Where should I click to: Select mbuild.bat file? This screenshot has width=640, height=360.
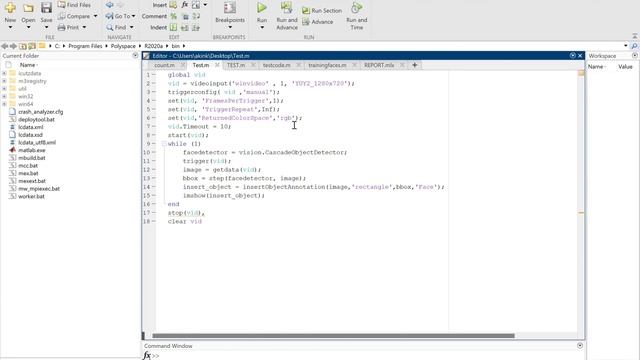click(x=32, y=158)
